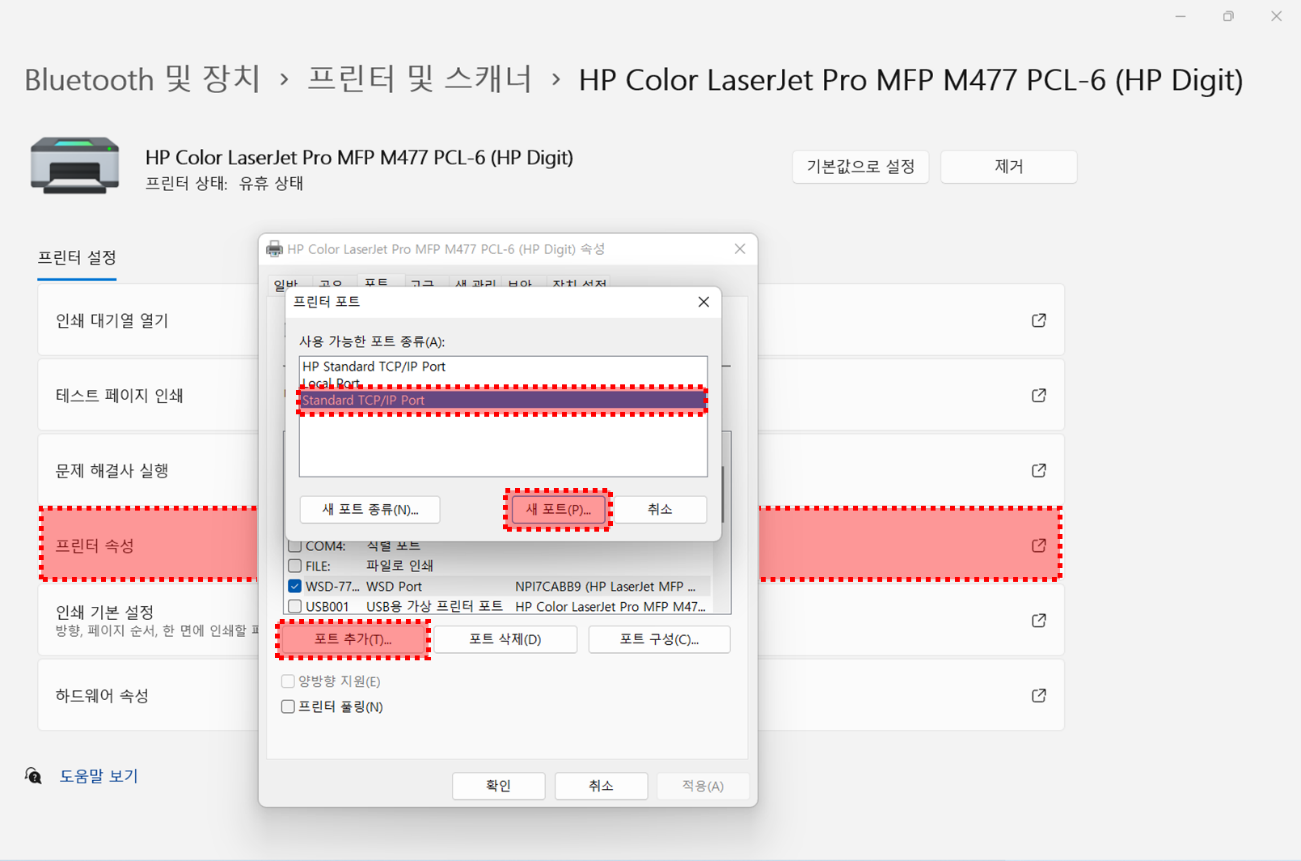Toggle the 양방향 지원(E) checkbox
The image size is (1301, 861).
pyautogui.click(x=288, y=681)
